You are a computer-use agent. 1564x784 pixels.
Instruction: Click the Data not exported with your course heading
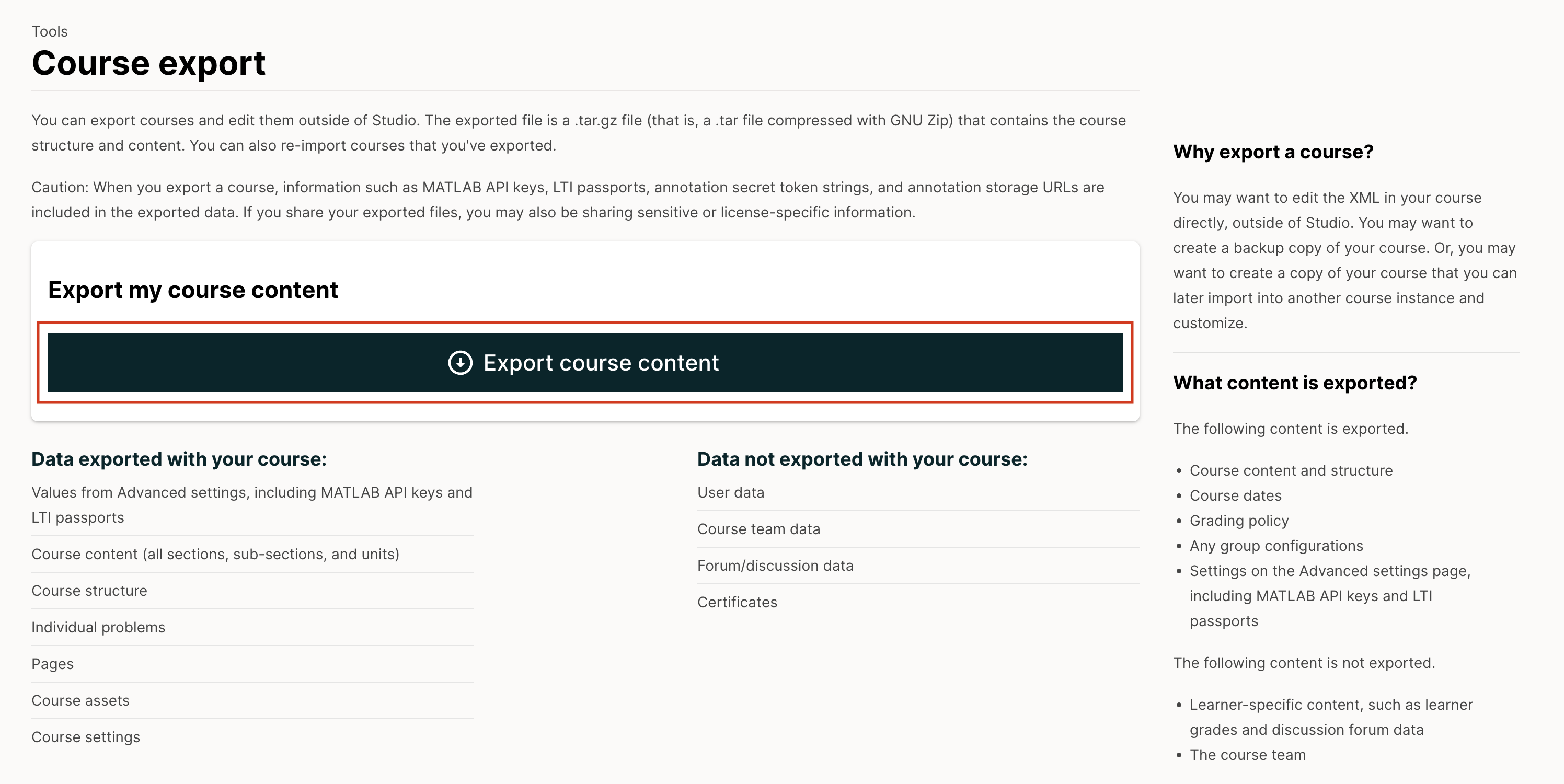coord(861,459)
